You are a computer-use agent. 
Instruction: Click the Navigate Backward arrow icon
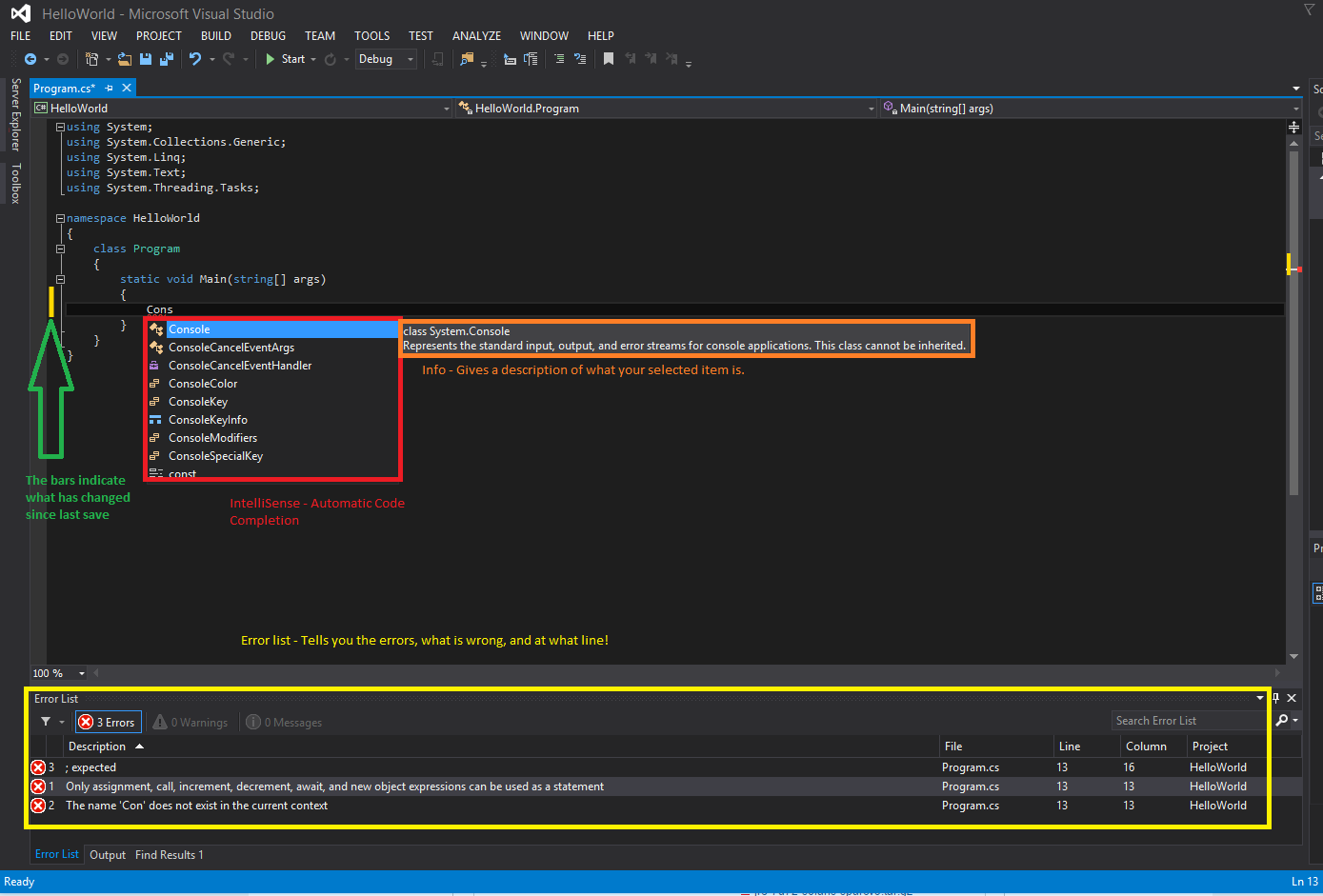coord(30,59)
